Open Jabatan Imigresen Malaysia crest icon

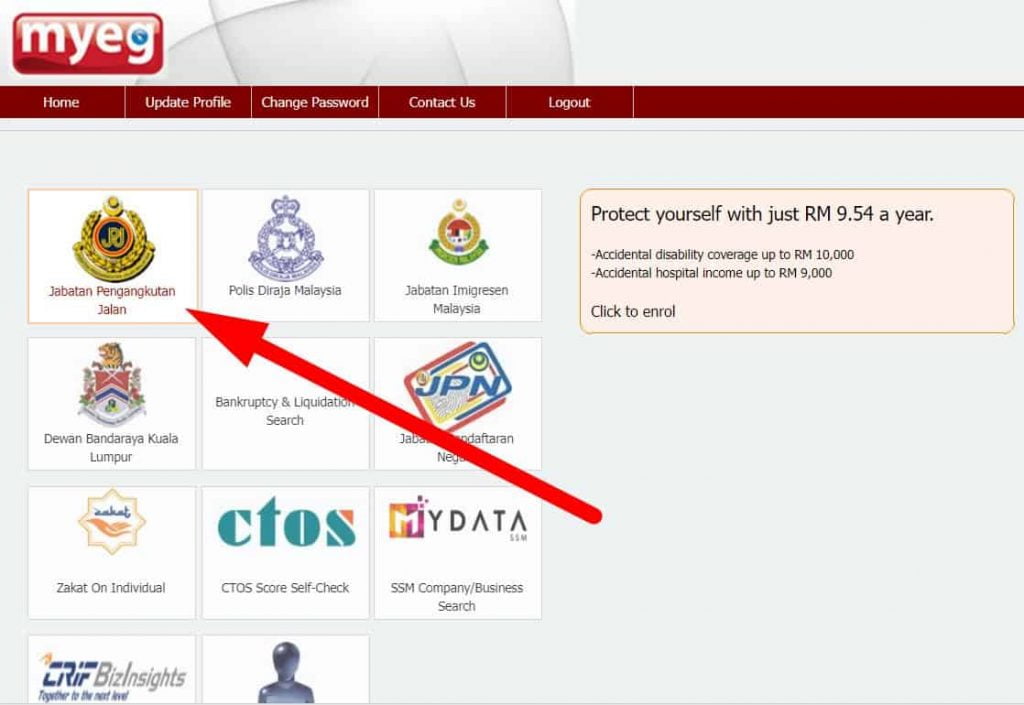[458, 233]
